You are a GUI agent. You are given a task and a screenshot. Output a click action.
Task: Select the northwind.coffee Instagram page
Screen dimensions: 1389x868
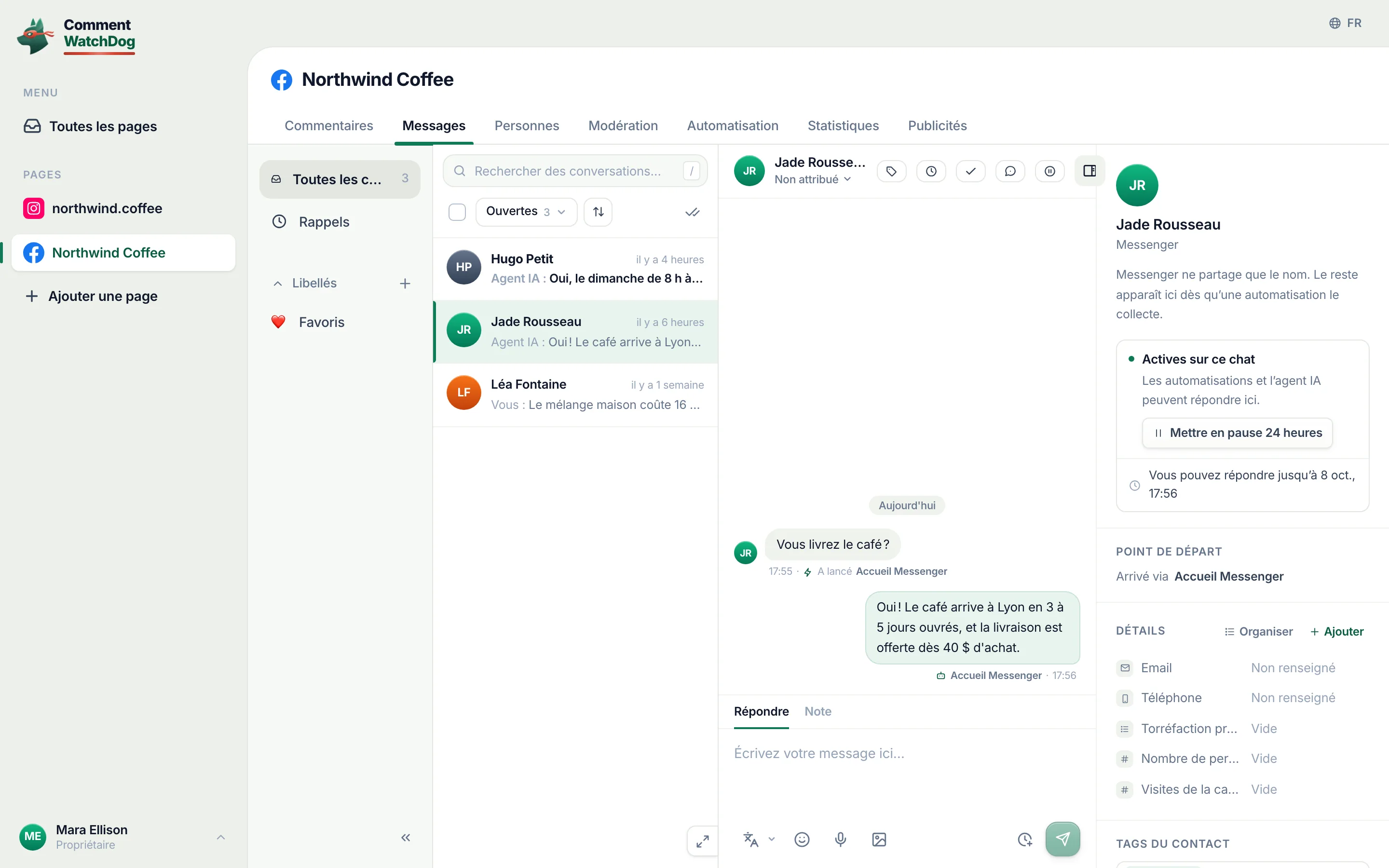point(123,208)
